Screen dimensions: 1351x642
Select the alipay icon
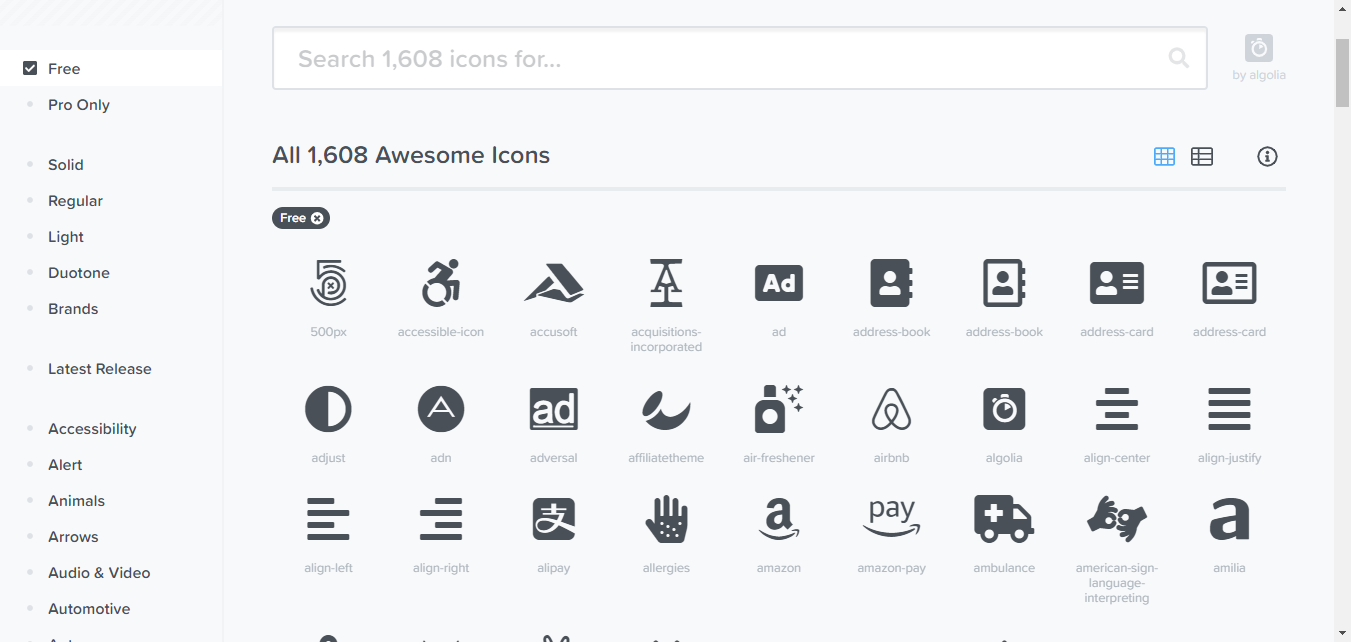(x=554, y=519)
